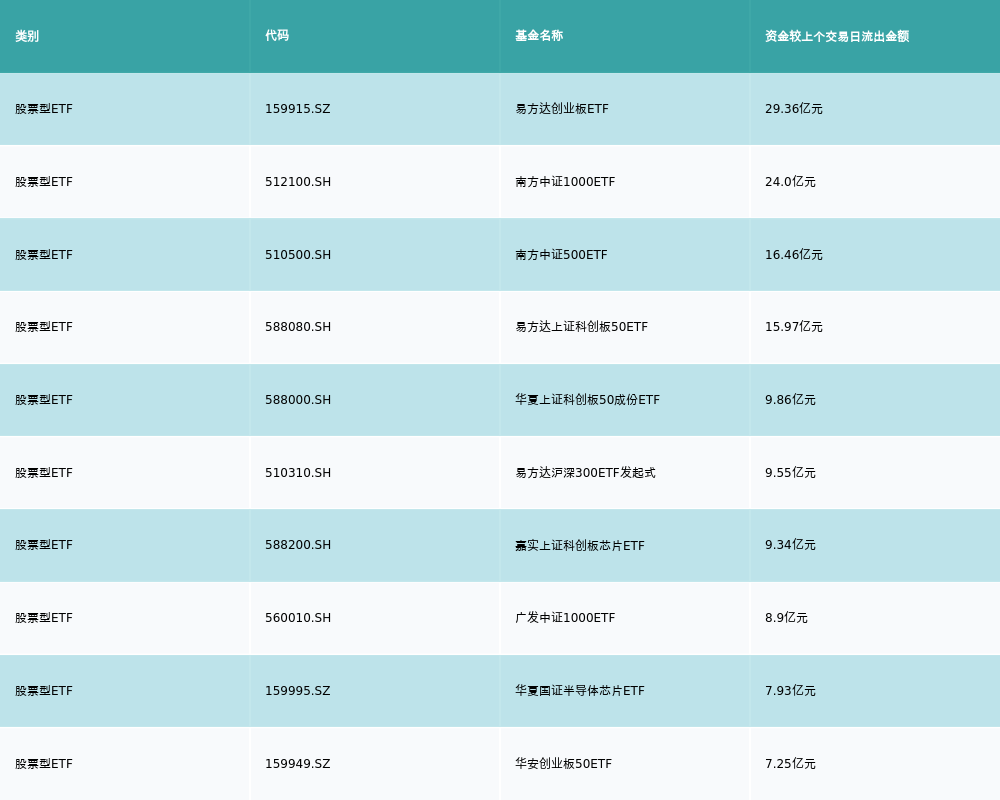Click the code 512100.SH
The image size is (1000, 800).
click(297, 182)
